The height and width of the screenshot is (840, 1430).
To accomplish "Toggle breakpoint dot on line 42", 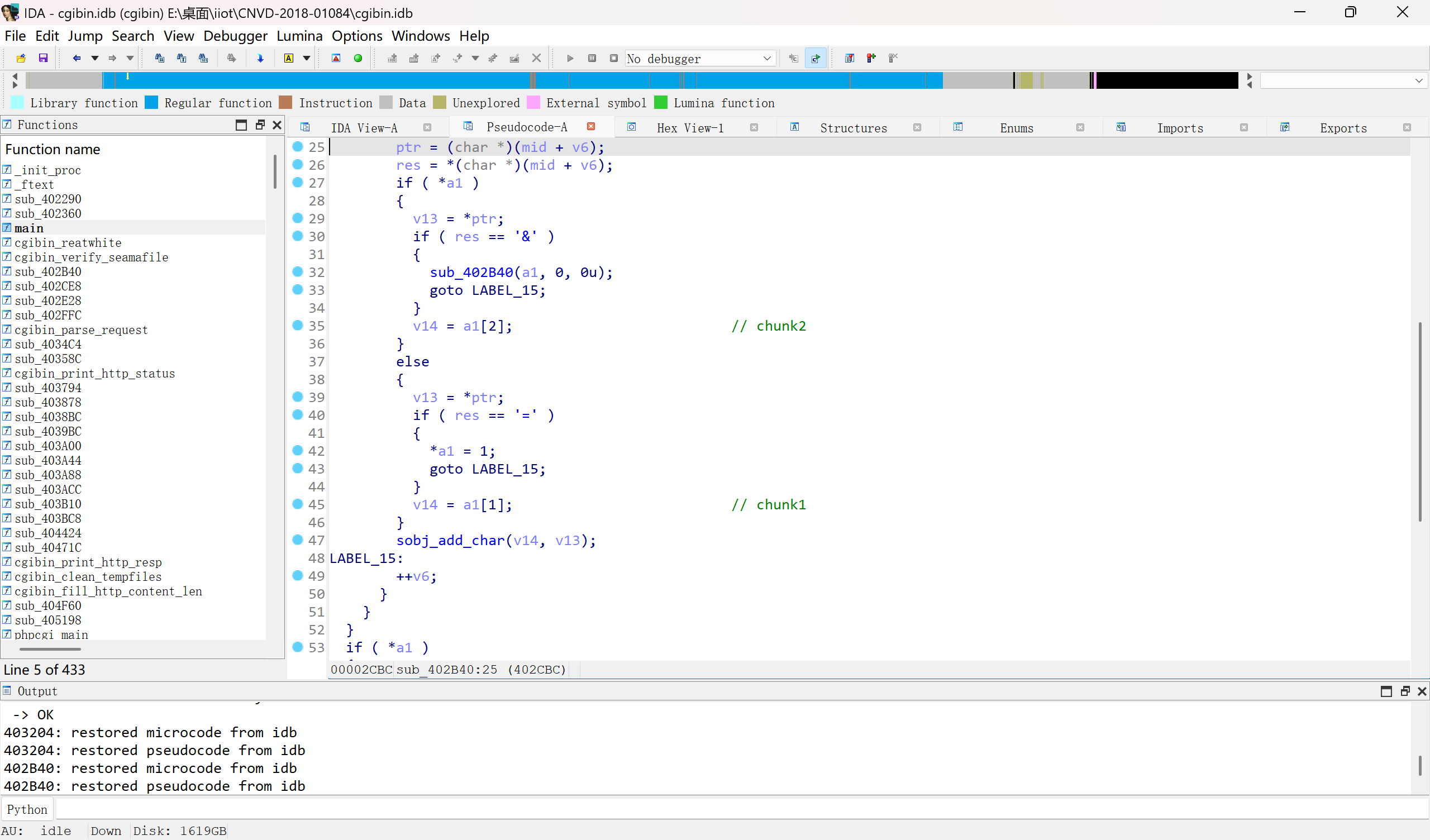I will (297, 450).
